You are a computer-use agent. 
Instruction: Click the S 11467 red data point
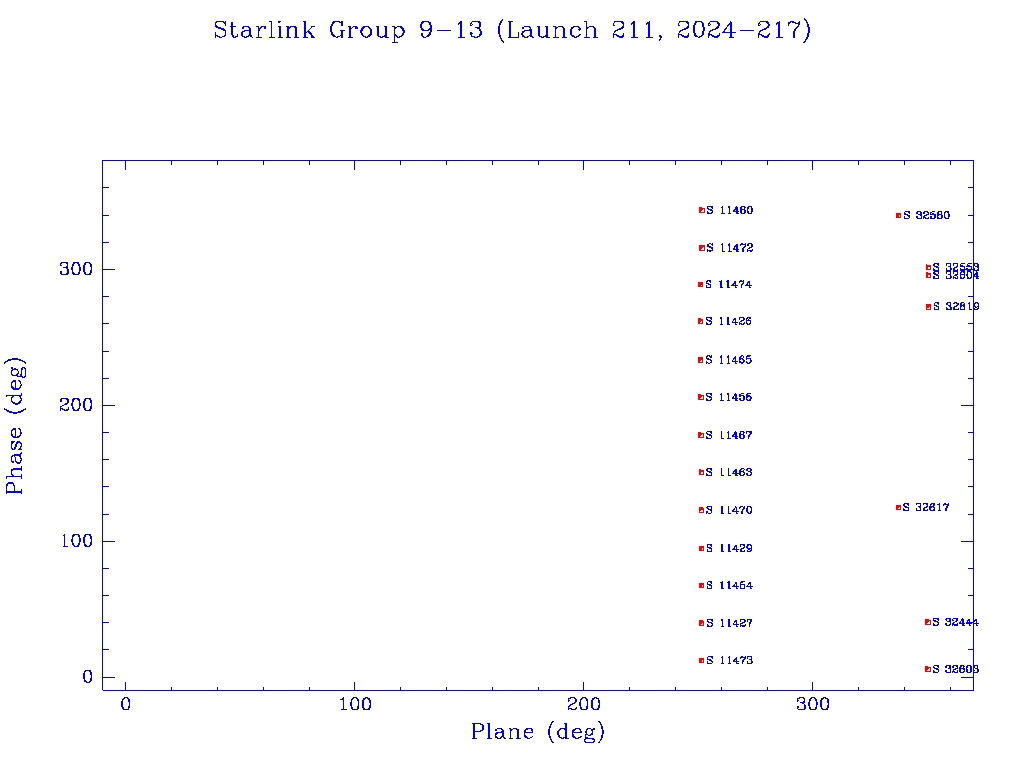700,435
